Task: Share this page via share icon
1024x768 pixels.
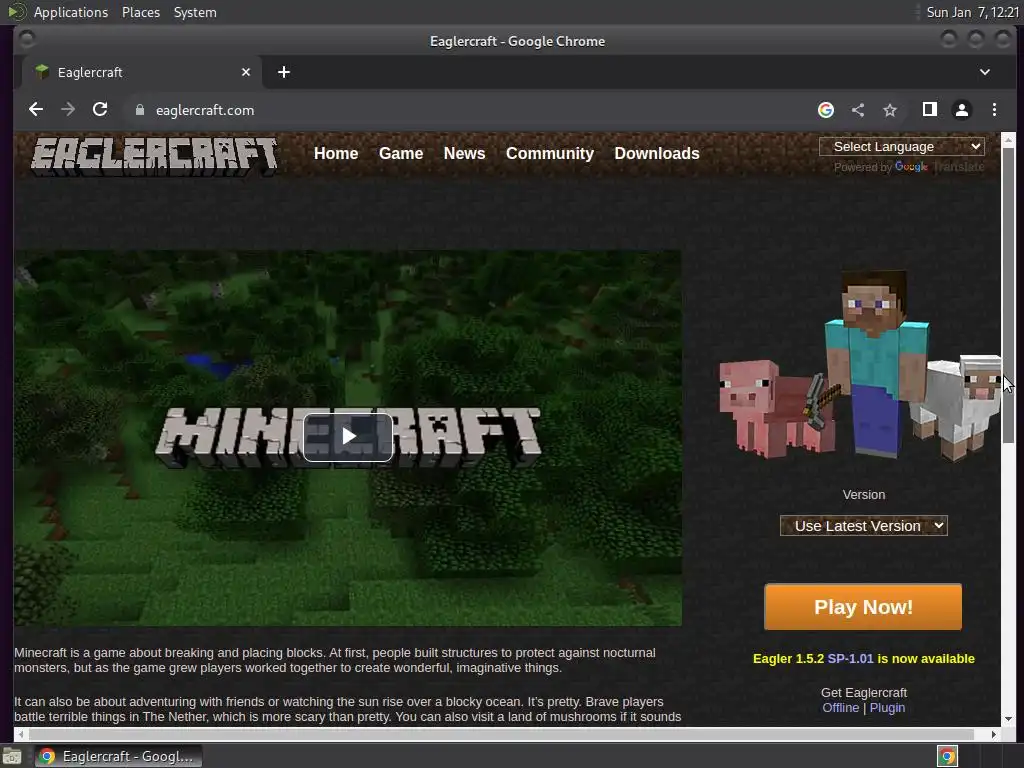Action: (x=857, y=110)
